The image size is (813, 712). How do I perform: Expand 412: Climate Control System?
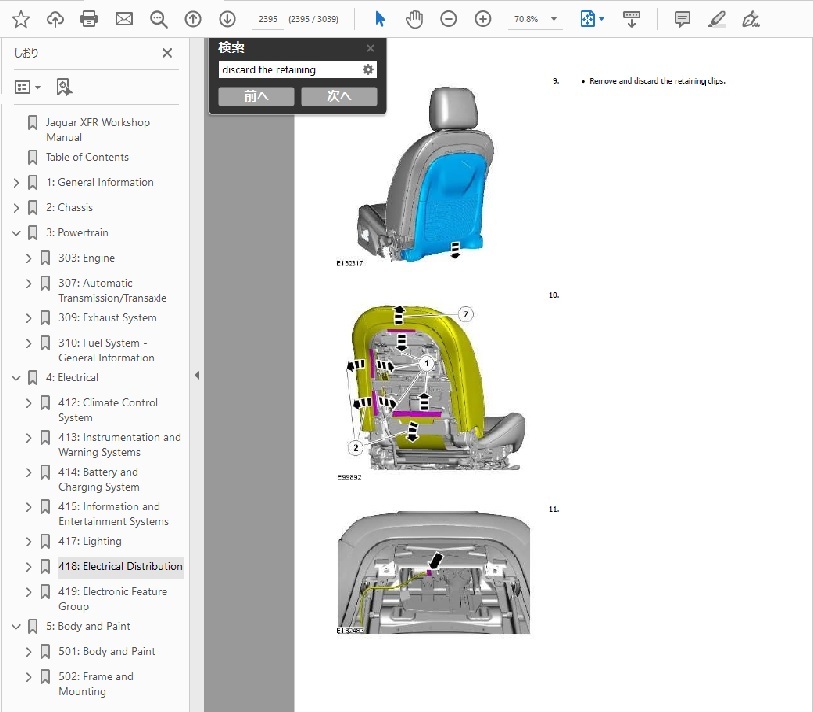pos(29,403)
